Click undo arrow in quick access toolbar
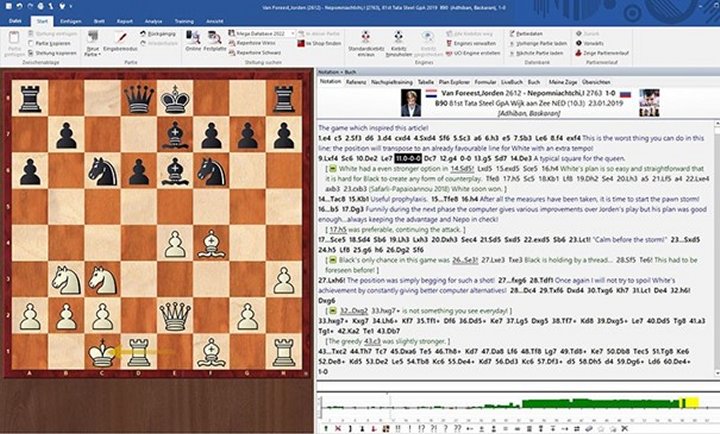 (x=20, y=6)
